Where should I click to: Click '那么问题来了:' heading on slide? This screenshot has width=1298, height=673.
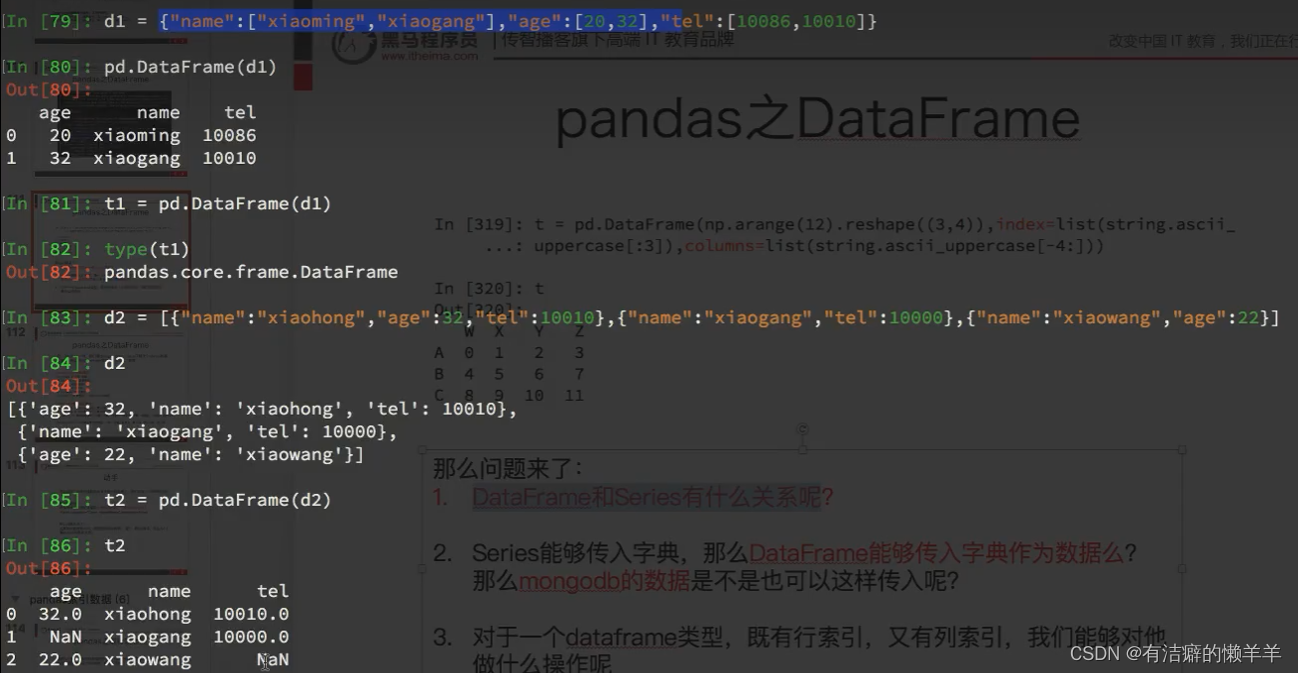pyautogui.click(x=507, y=469)
